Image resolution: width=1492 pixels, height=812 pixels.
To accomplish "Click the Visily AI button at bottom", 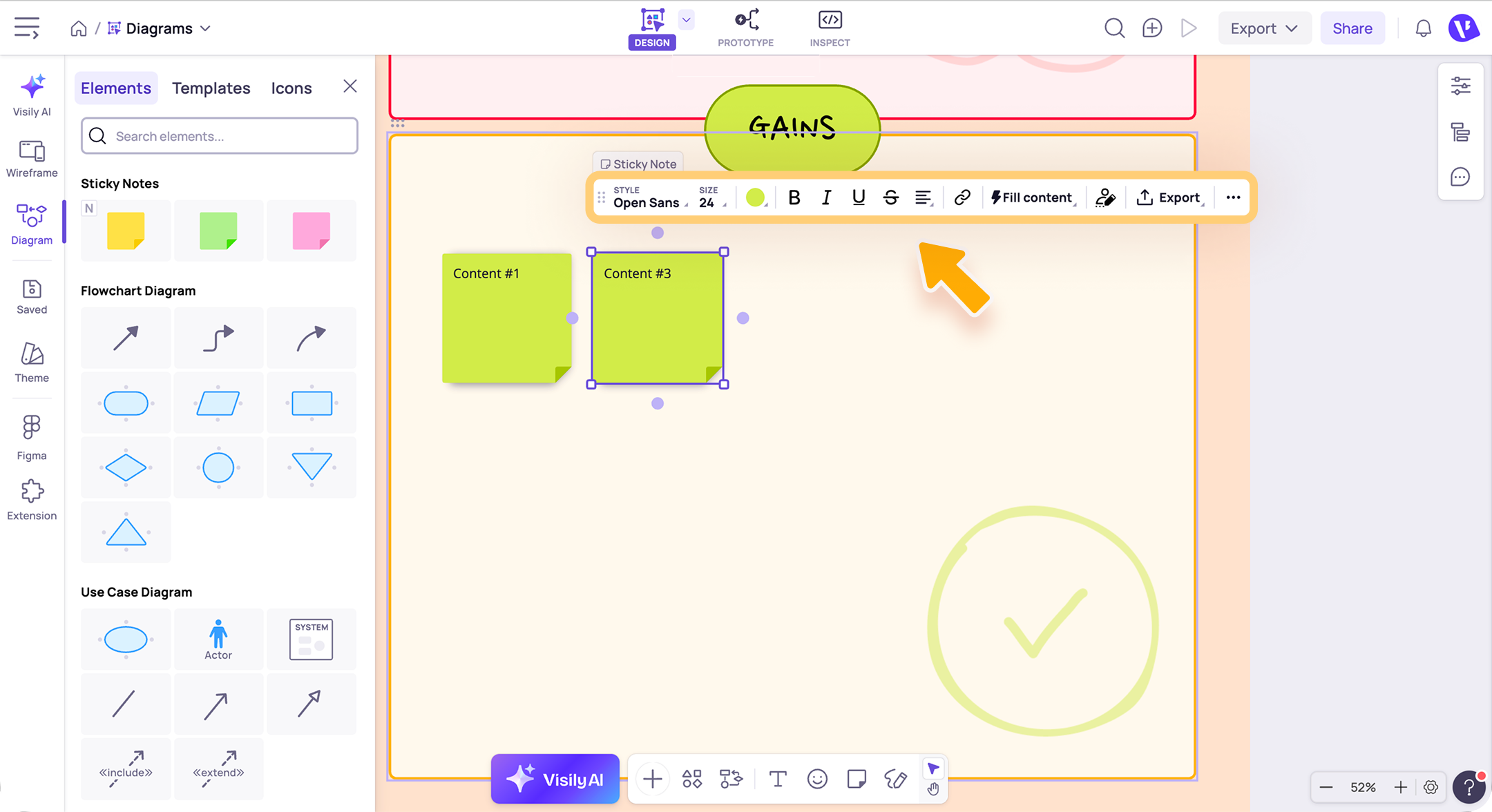I will click(x=555, y=780).
